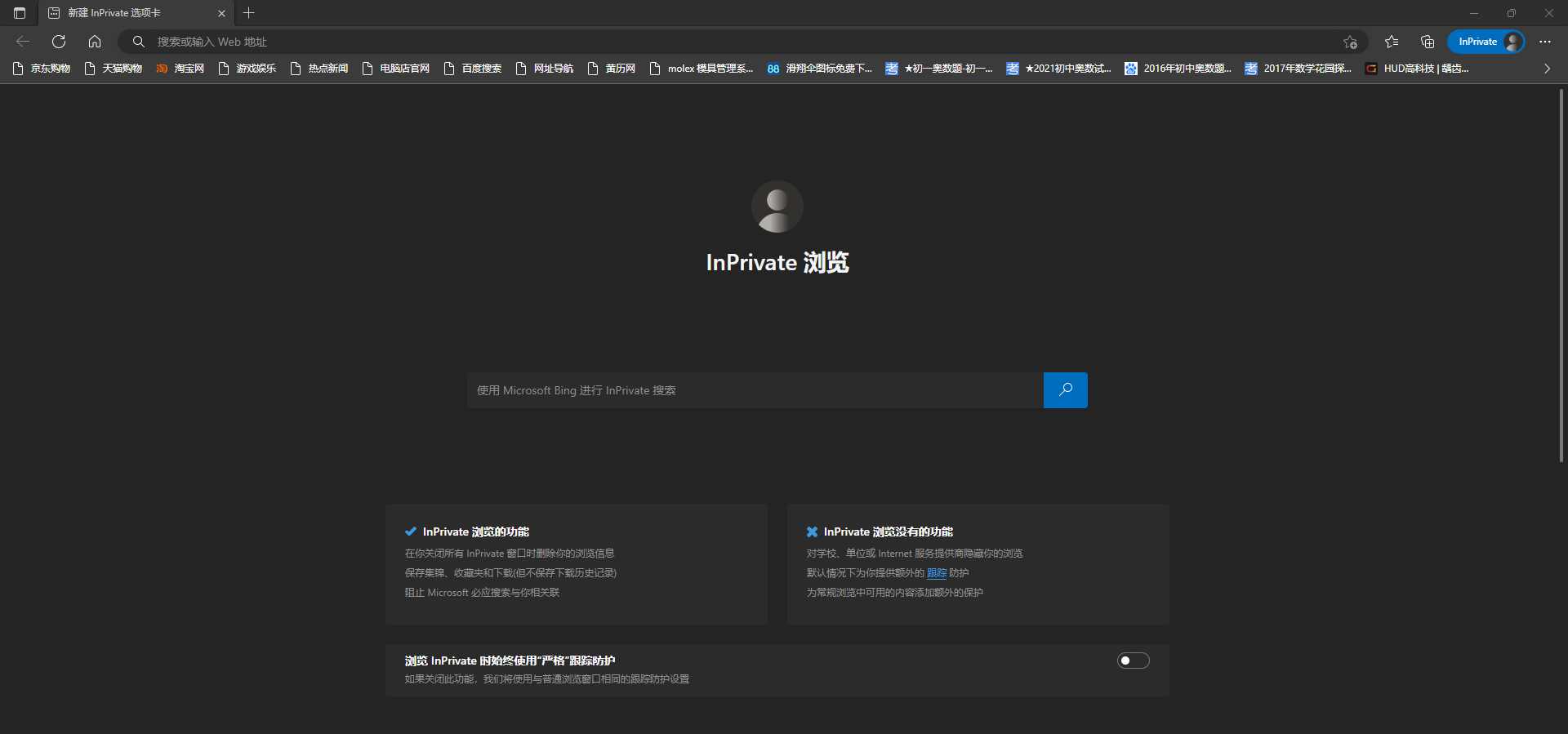Viewport: 1568px width, 734px height.
Task: Refresh the page
Action: (x=59, y=42)
